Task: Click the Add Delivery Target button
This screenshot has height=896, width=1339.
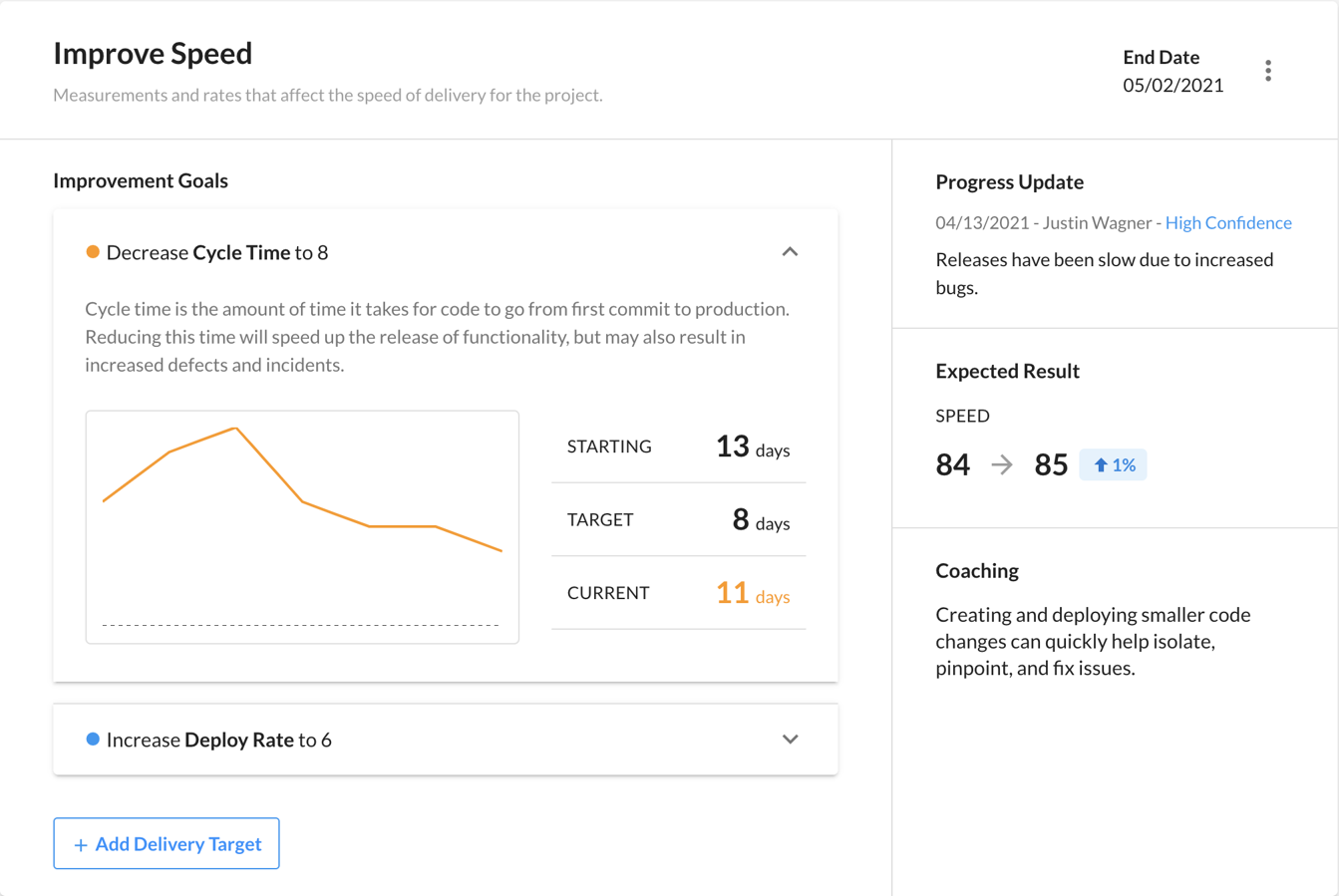Action: [x=167, y=843]
